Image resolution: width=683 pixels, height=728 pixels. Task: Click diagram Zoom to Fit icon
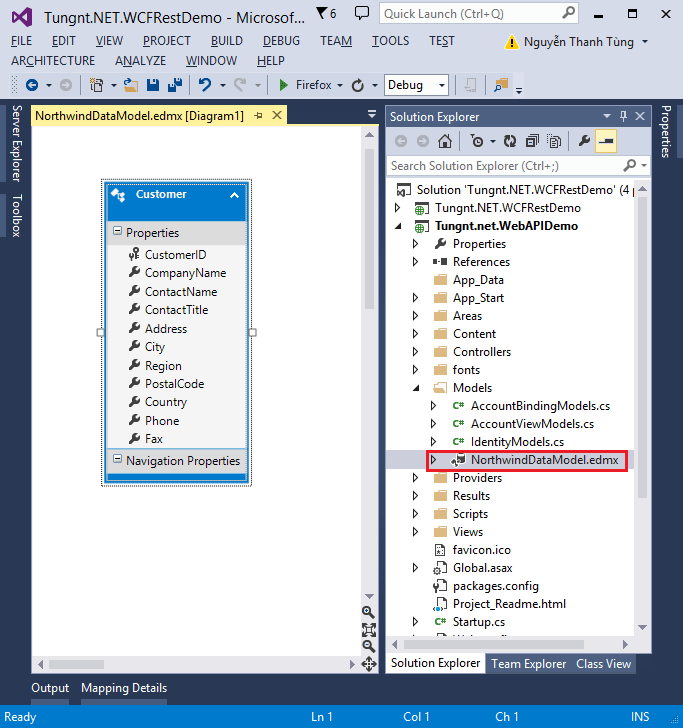coord(369,630)
